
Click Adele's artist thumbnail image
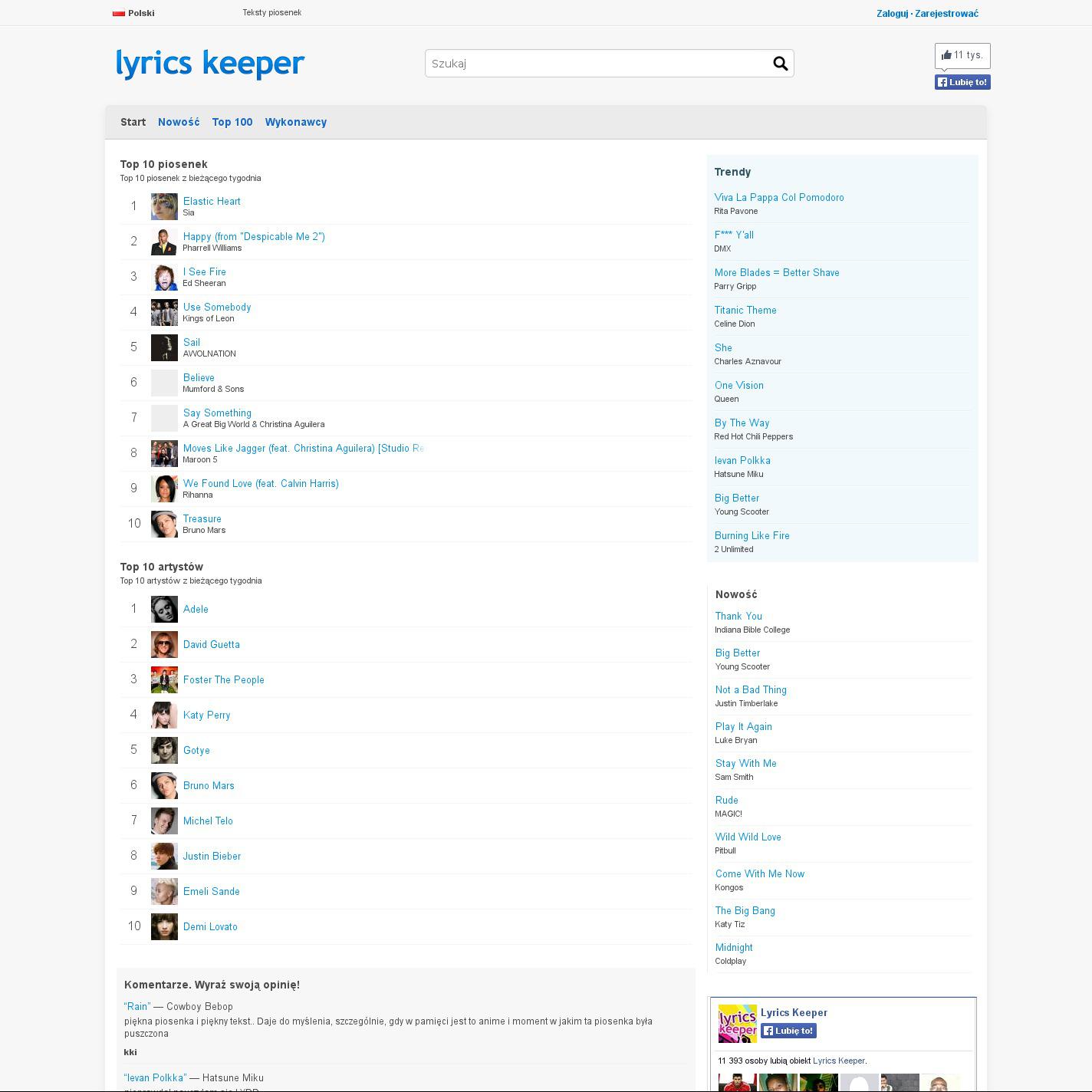[164, 610]
